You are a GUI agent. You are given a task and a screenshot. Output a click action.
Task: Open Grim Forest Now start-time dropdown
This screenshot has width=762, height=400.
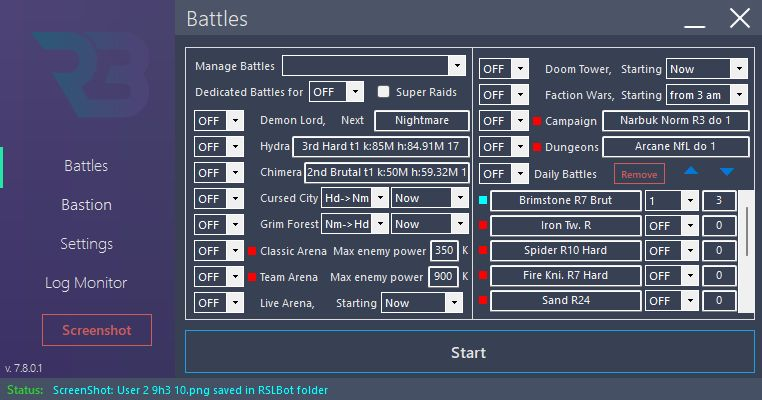(x=430, y=224)
